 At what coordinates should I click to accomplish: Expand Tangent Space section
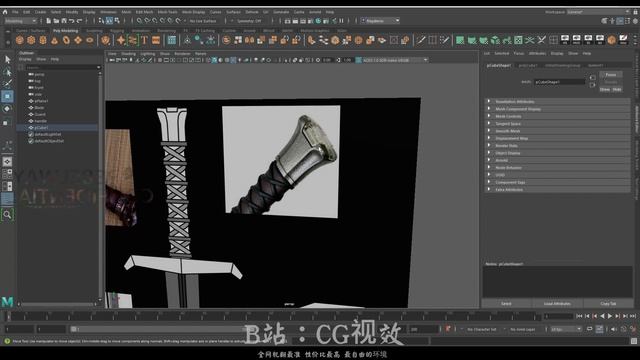pyautogui.click(x=558, y=124)
